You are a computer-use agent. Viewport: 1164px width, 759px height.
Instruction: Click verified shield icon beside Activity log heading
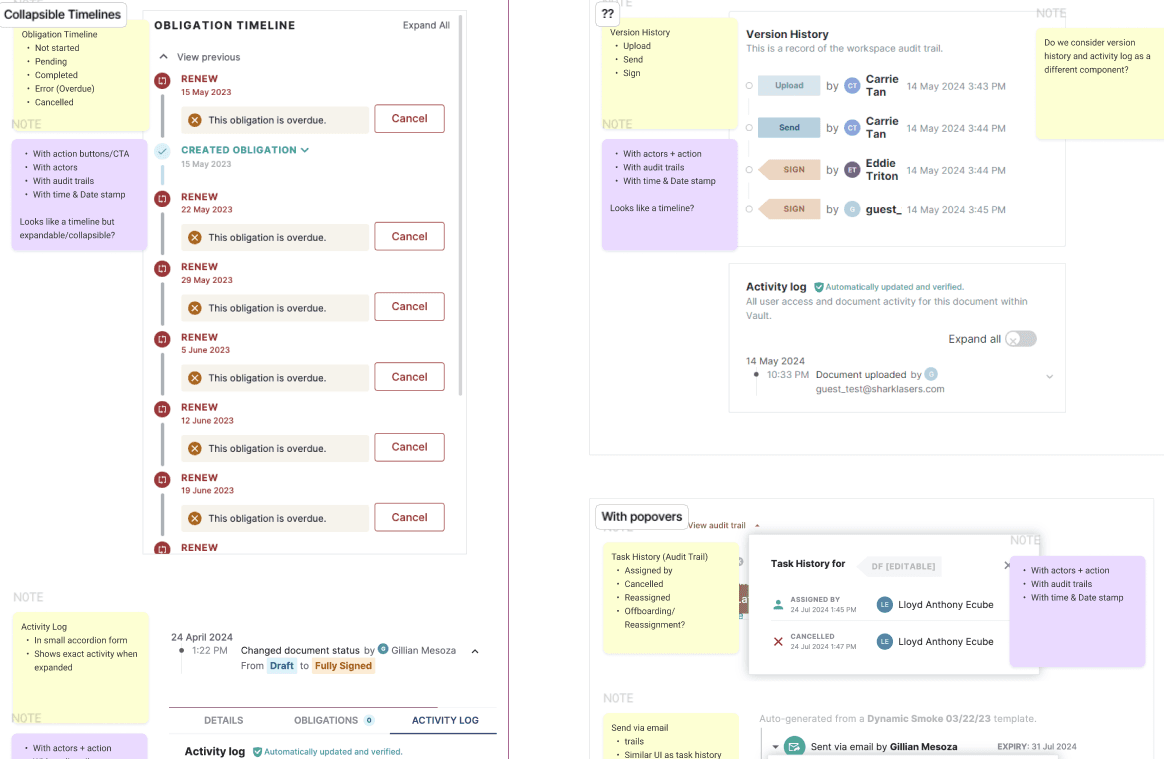pyautogui.click(x=819, y=287)
